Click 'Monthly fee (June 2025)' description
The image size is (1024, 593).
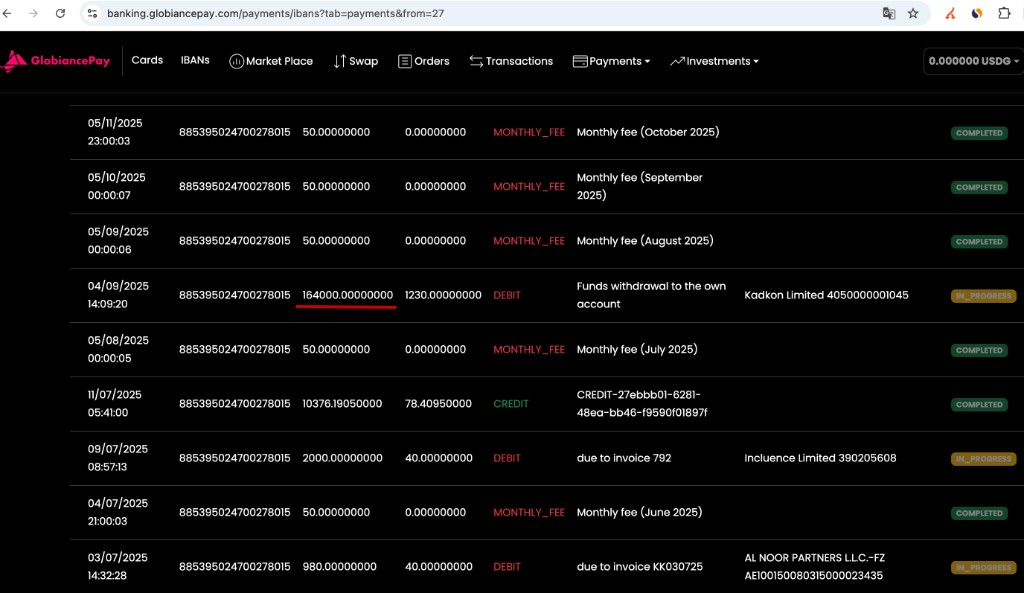(639, 512)
